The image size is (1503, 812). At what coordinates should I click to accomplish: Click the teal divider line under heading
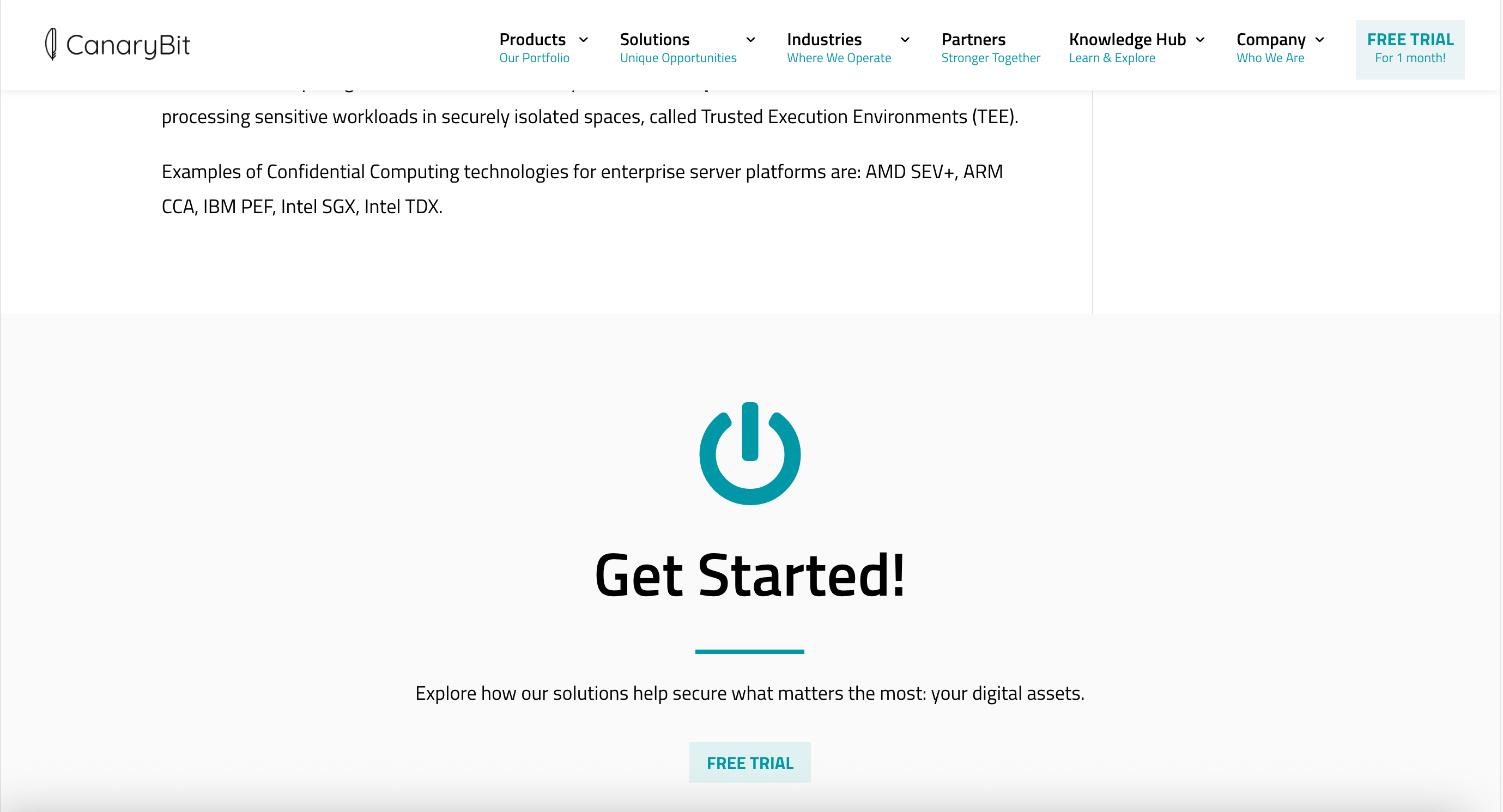[750, 652]
